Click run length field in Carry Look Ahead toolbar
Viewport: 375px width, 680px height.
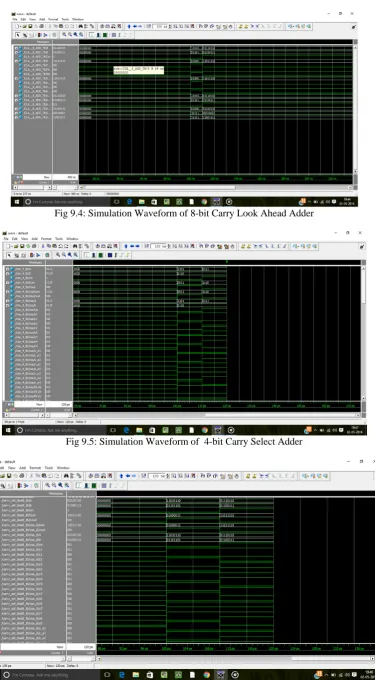pyautogui.click(x=160, y=26)
